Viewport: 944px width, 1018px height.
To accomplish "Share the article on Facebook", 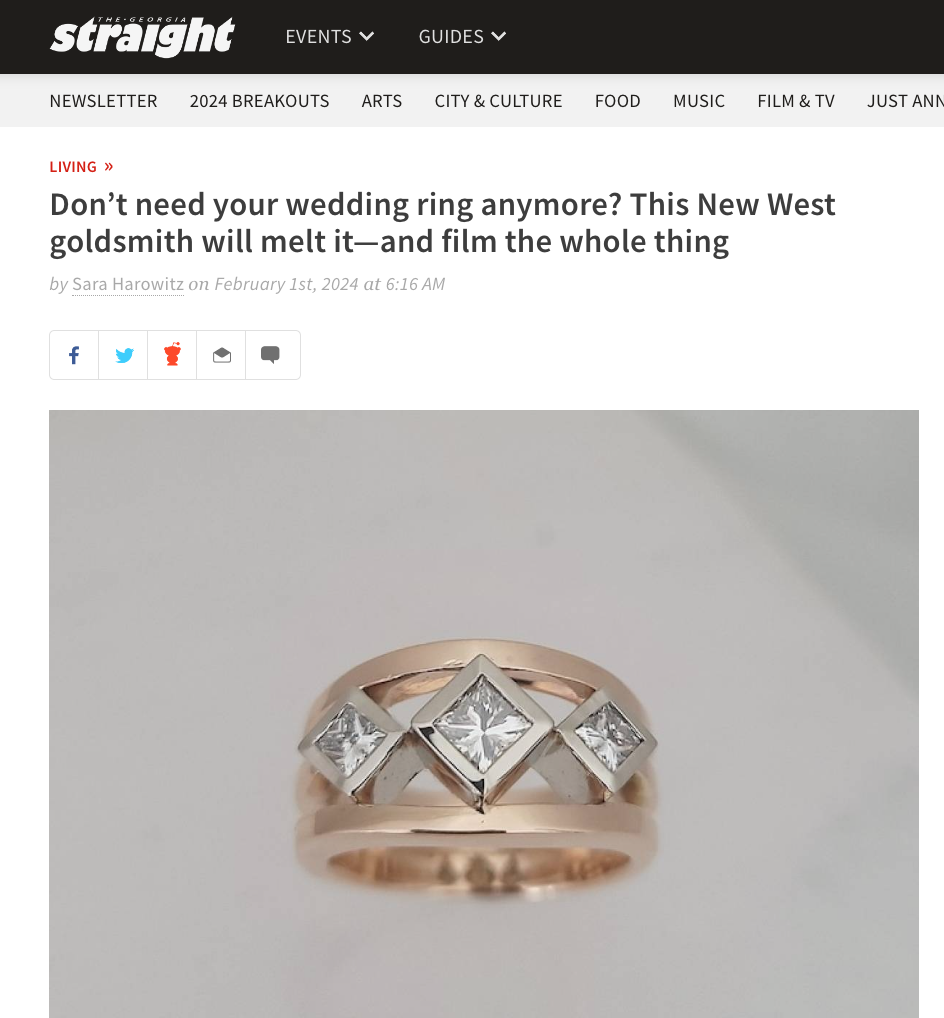I will [74, 355].
